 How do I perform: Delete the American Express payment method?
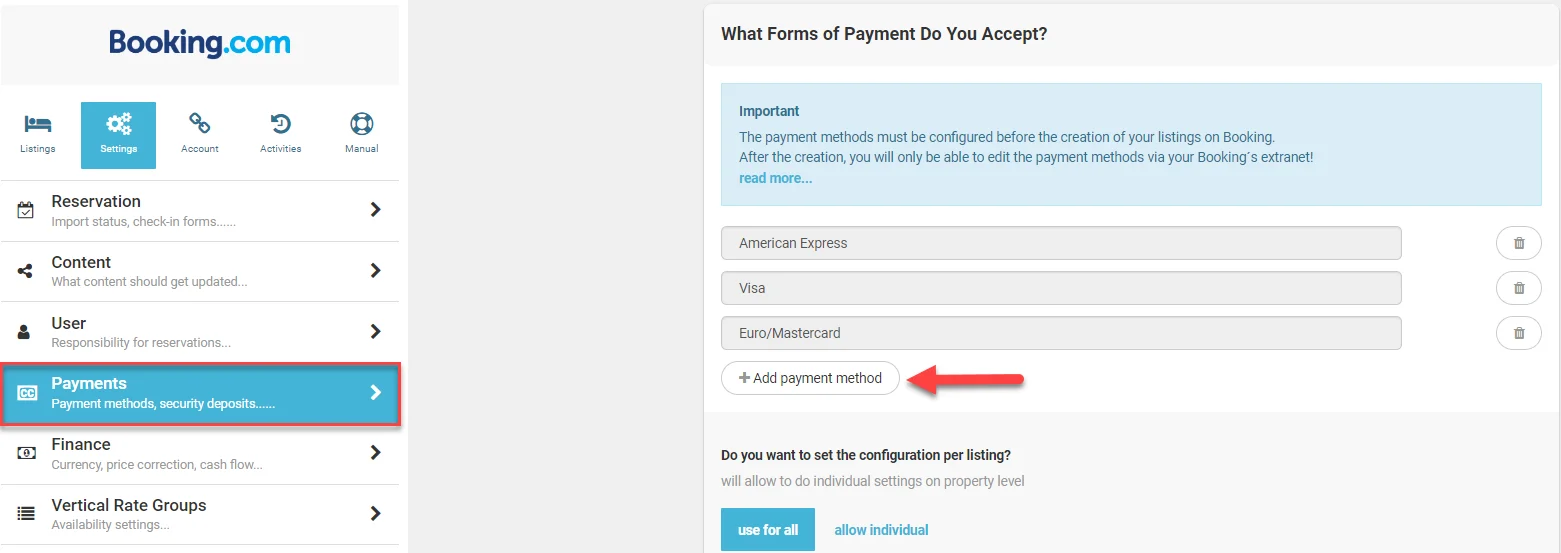click(x=1518, y=243)
